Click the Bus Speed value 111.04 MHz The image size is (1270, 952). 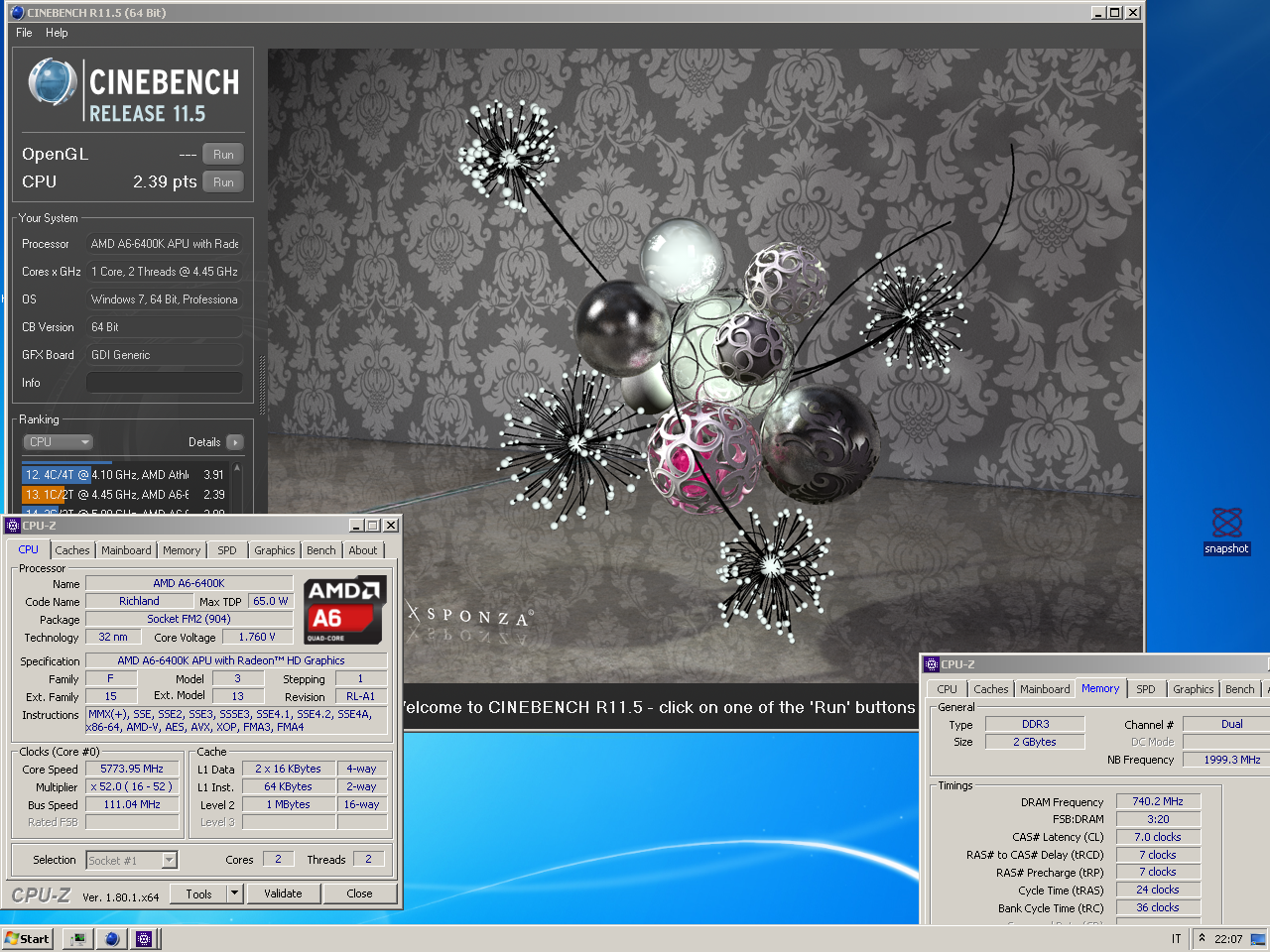[132, 804]
